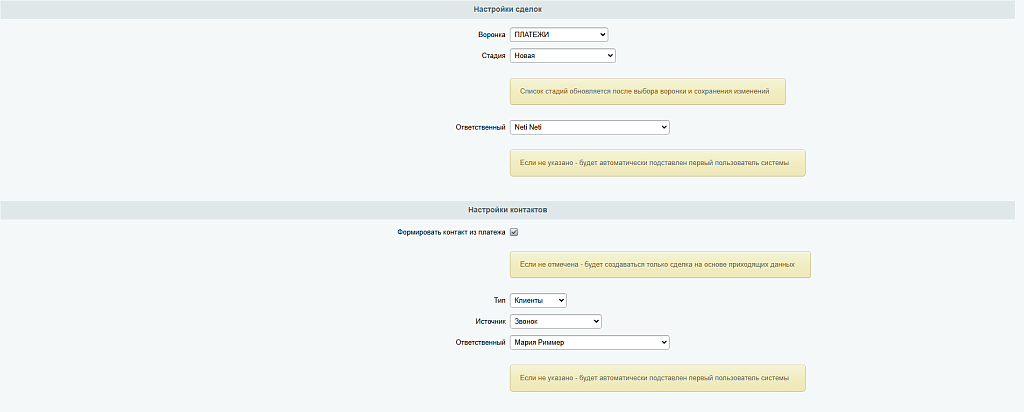Click the Настройки контактов section header
The height and width of the screenshot is (412, 1024).
[508, 210]
